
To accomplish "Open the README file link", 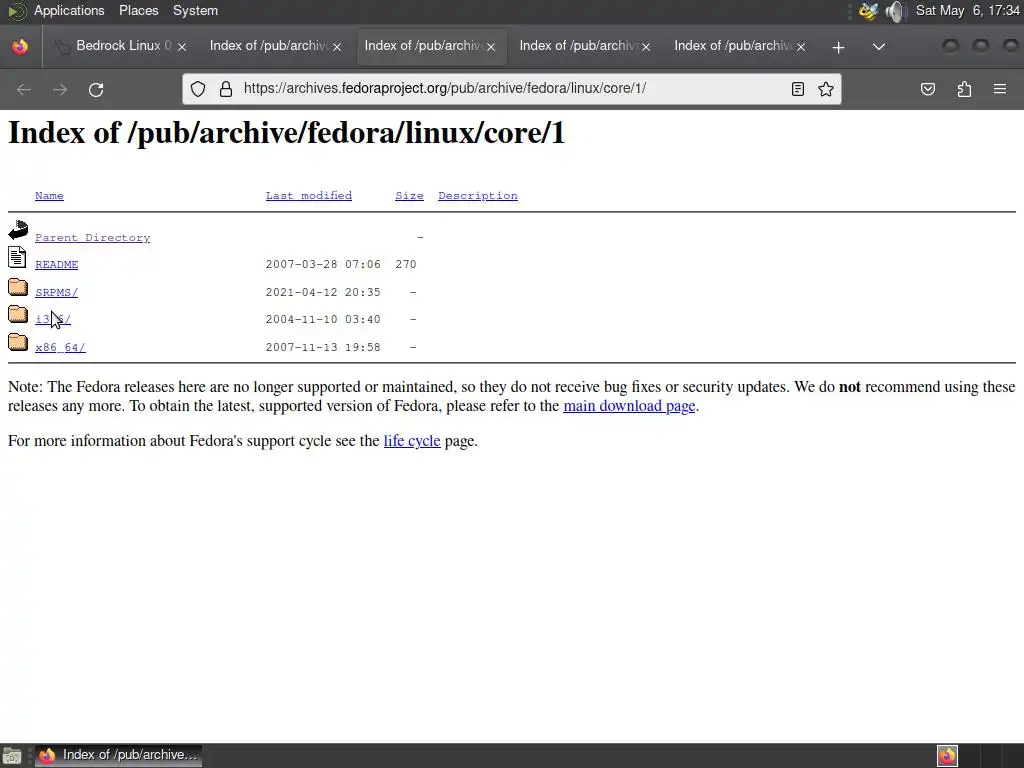I will (57, 264).
